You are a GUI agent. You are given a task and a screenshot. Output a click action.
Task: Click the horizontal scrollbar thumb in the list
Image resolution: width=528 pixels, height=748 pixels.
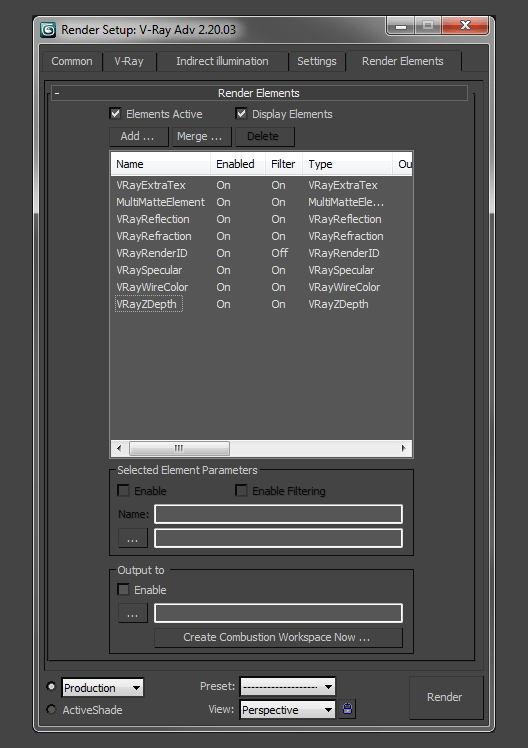coord(179,448)
